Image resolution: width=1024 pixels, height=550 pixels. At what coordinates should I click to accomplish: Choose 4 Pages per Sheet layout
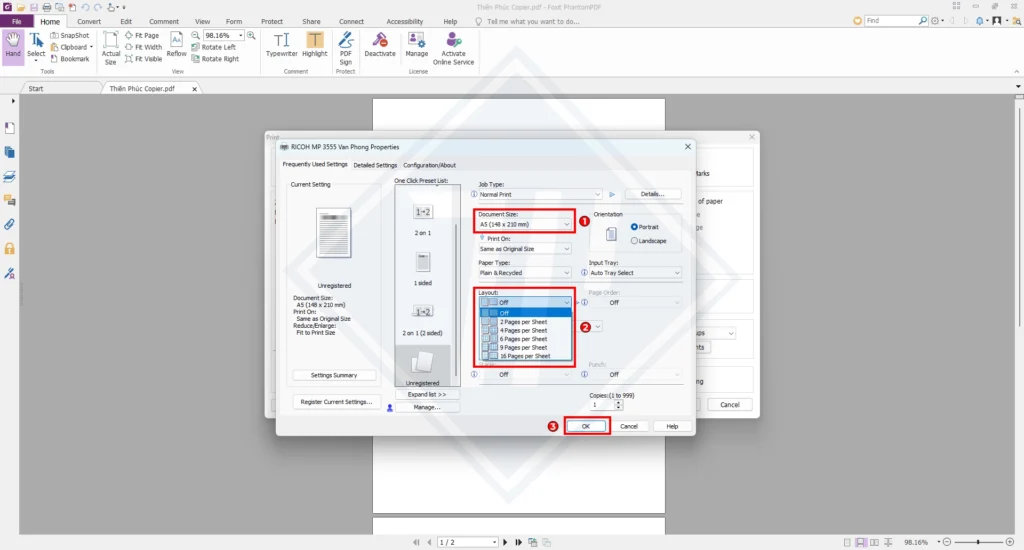coord(526,331)
